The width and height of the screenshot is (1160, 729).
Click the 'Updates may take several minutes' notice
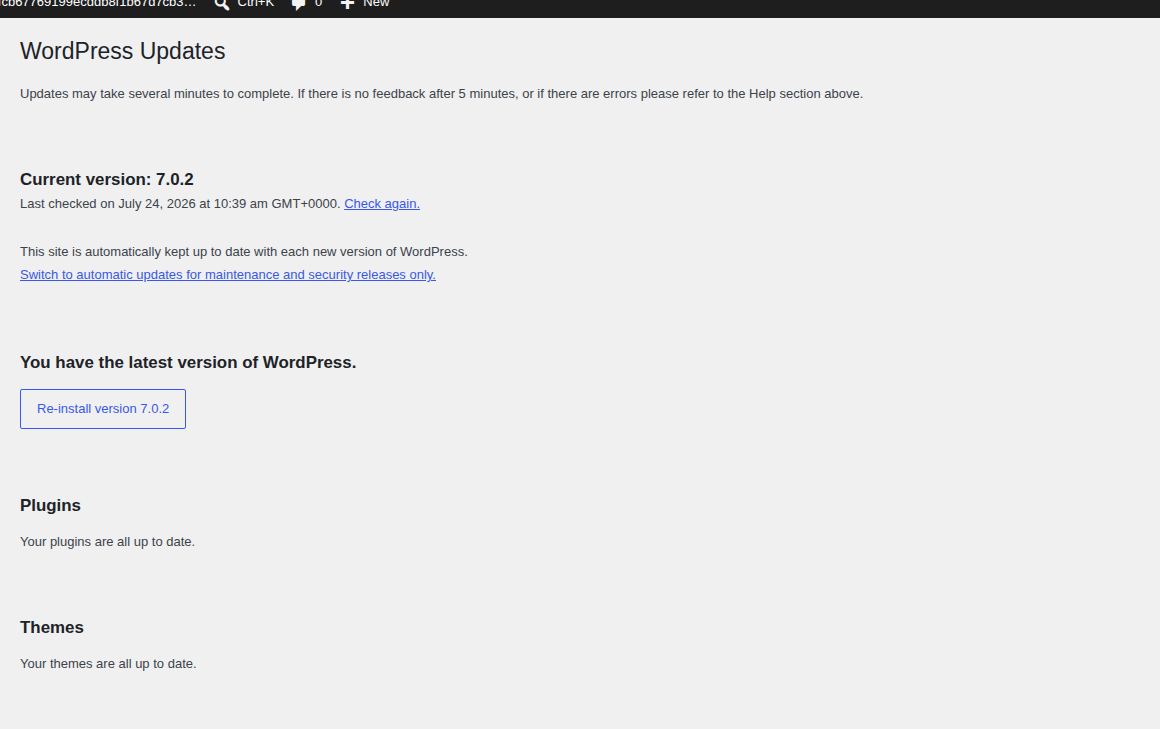[442, 94]
